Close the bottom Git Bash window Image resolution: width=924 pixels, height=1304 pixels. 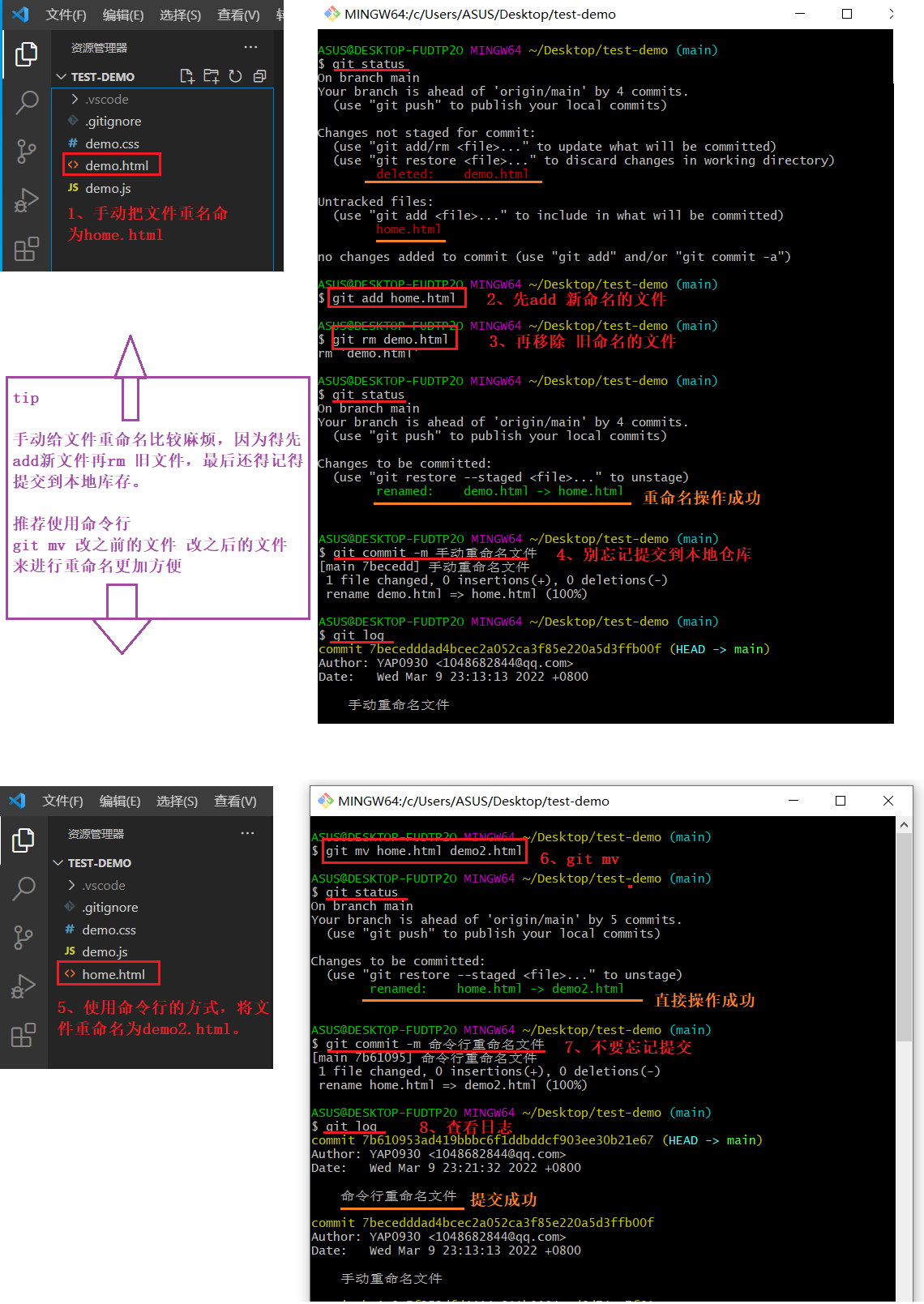pos(888,801)
